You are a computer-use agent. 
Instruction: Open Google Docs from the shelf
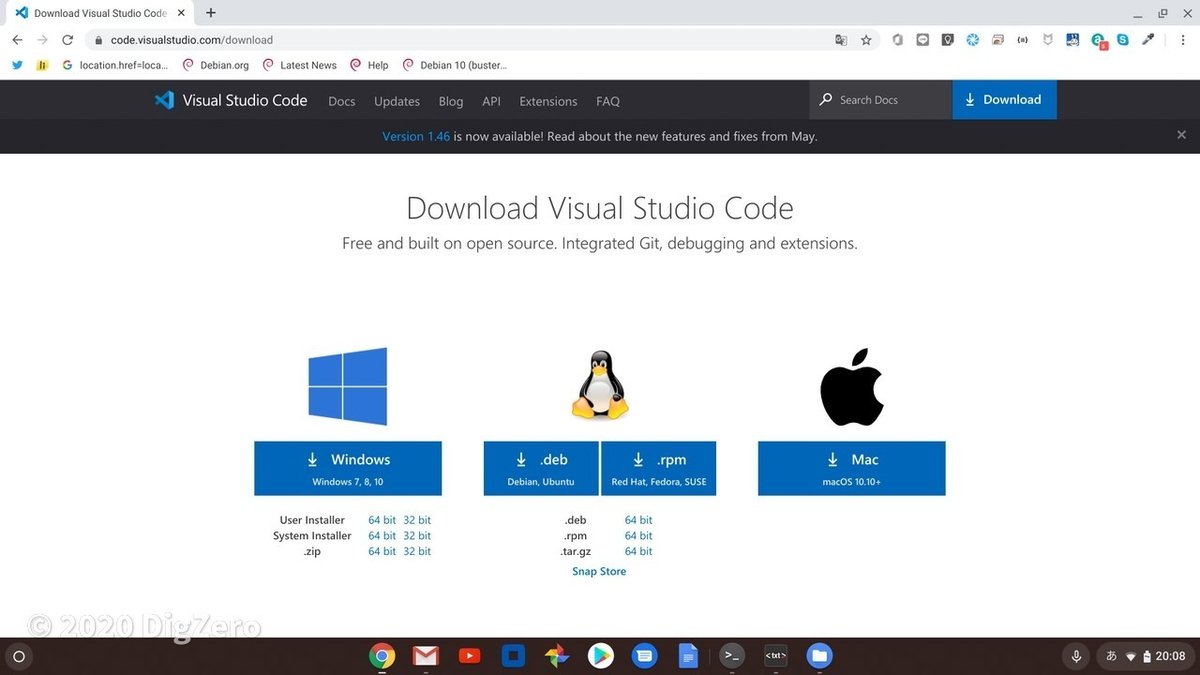coord(688,656)
